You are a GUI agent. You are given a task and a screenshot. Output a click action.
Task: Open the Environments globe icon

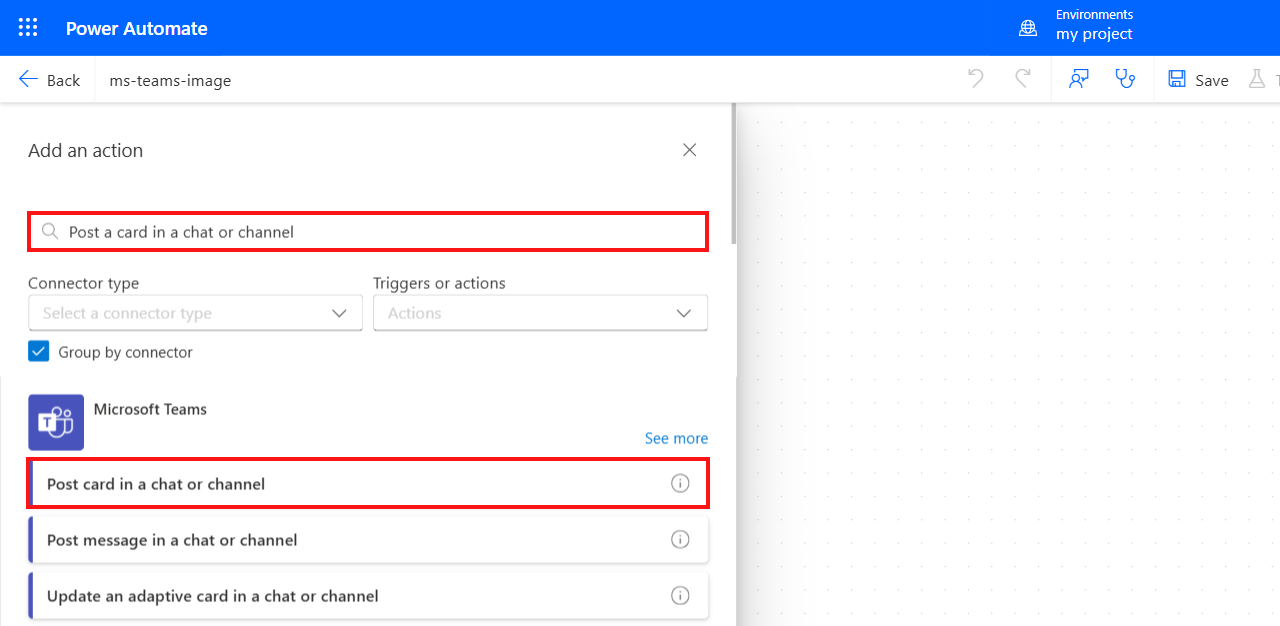1028,28
